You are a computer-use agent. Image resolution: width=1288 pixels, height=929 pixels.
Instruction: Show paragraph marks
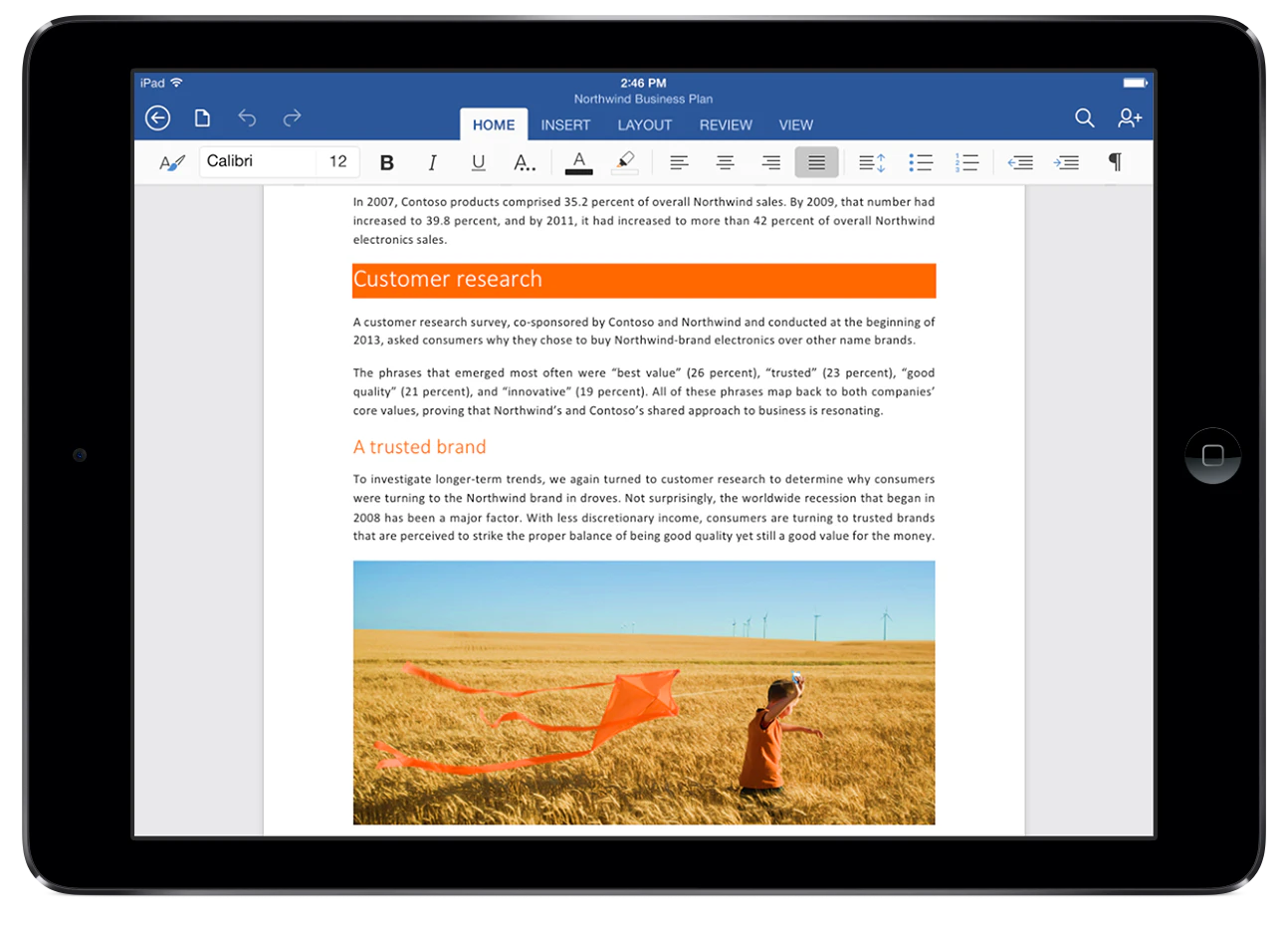coord(1115,161)
